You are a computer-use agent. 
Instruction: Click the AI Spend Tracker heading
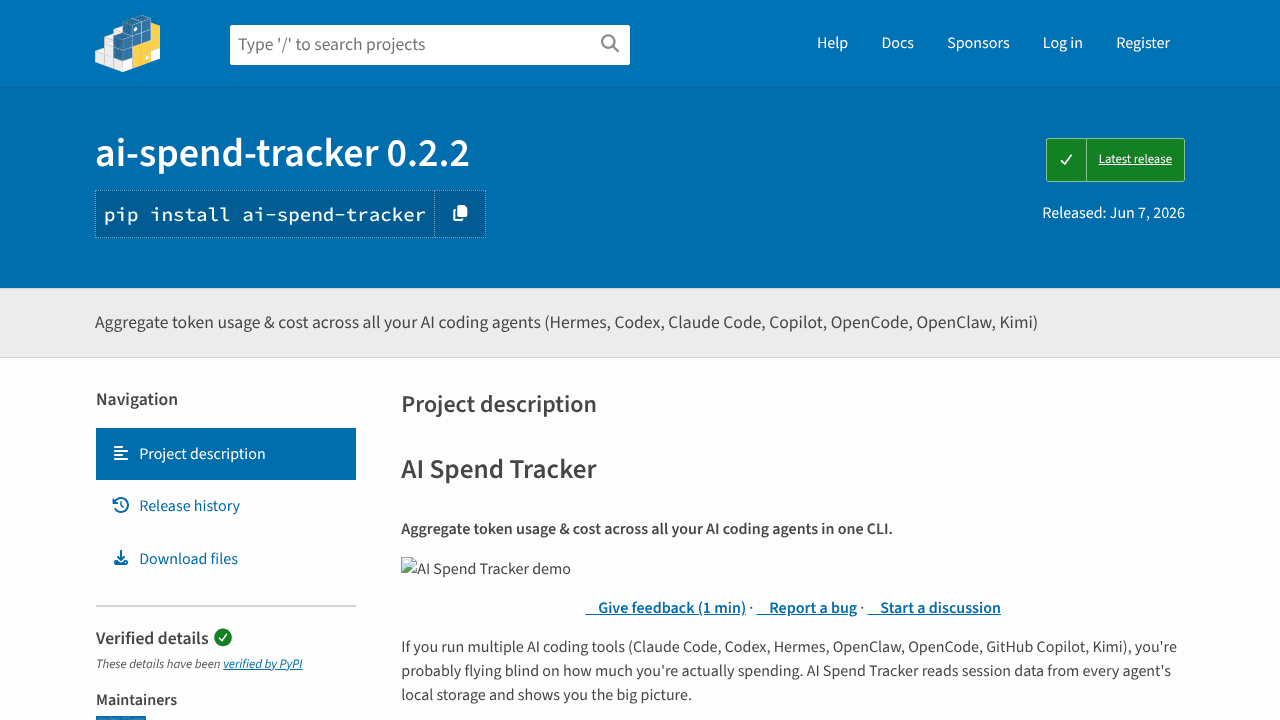tap(499, 469)
